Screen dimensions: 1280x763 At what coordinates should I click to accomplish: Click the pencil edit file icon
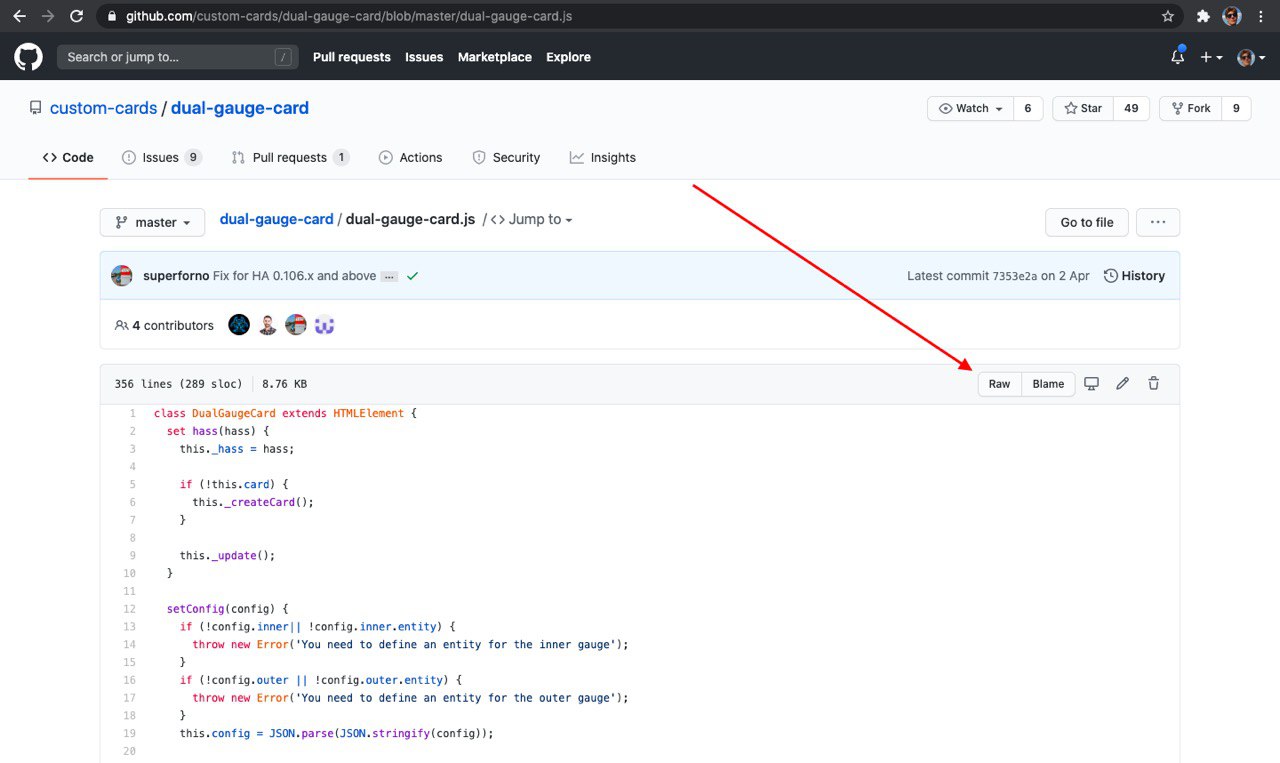pos(1122,384)
